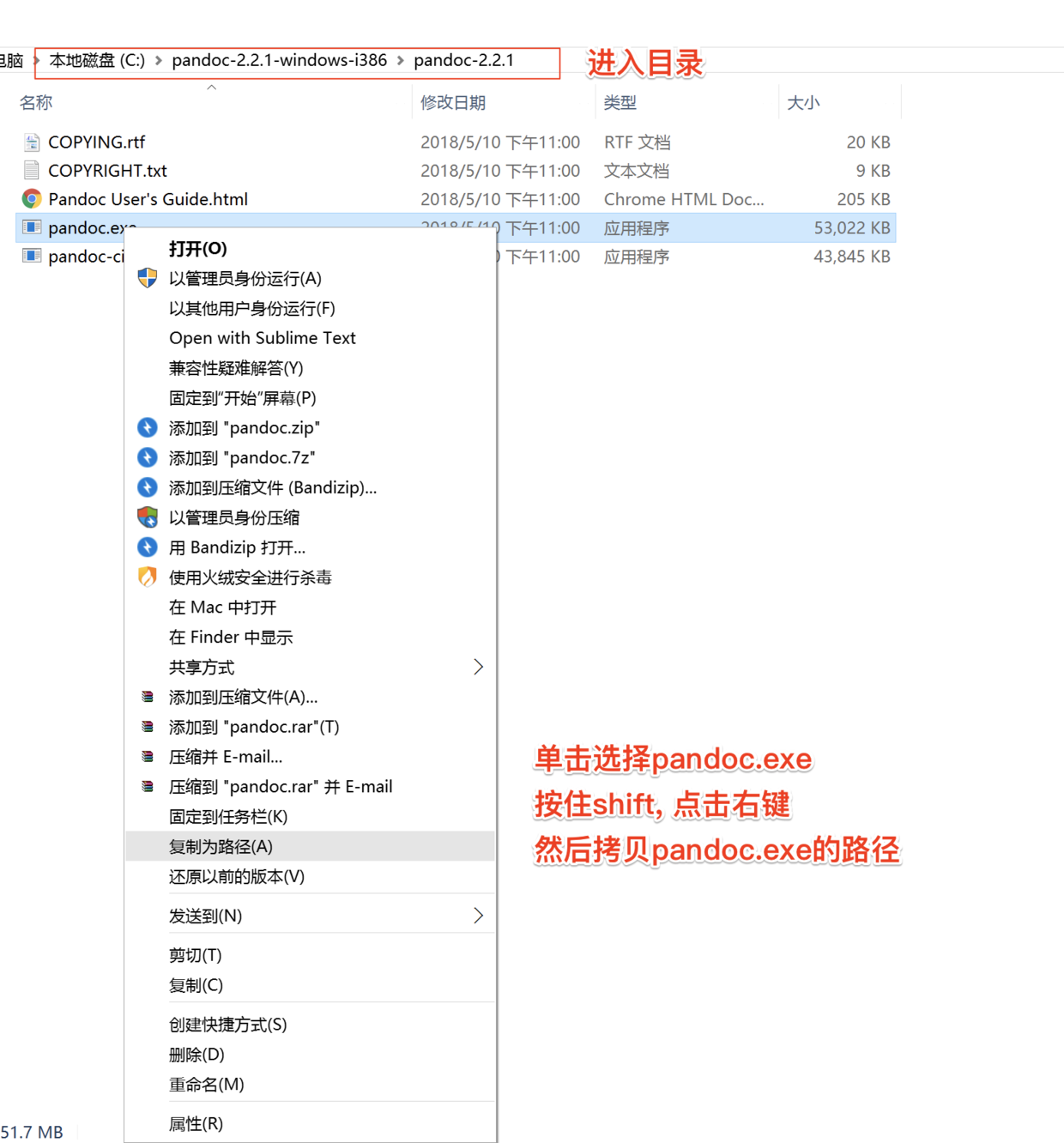1064x1143 pixels.
Task: Open the 发送到(N) menu entry
Action: coord(310,916)
